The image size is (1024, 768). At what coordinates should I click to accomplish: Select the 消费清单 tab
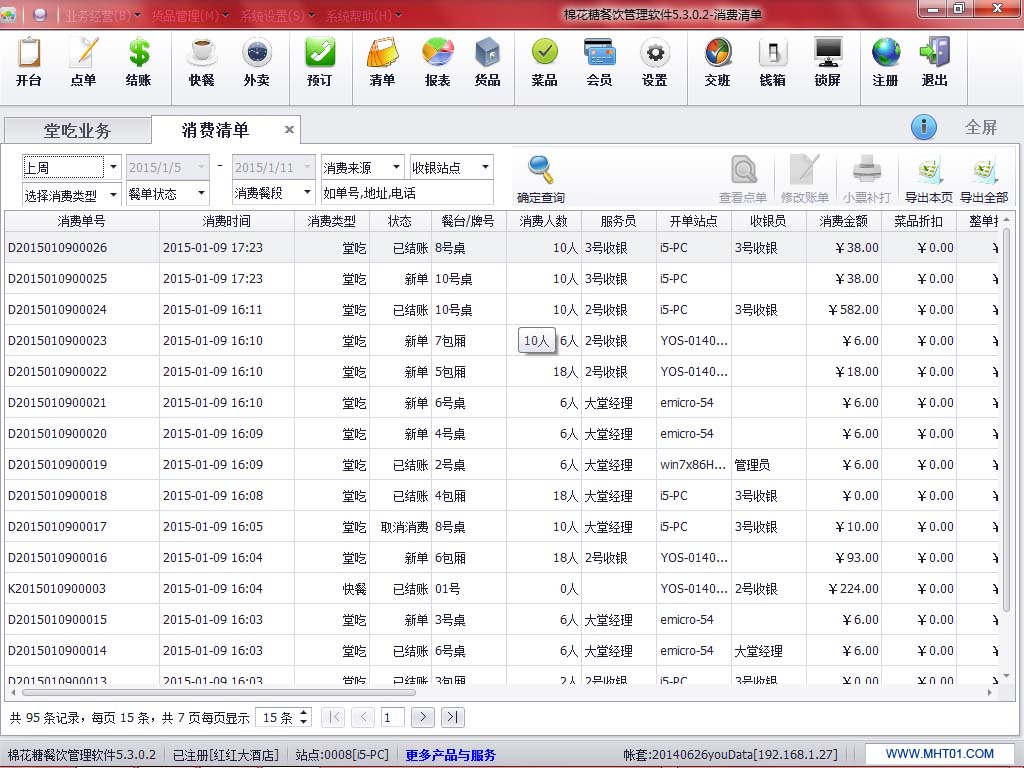coord(216,130)
